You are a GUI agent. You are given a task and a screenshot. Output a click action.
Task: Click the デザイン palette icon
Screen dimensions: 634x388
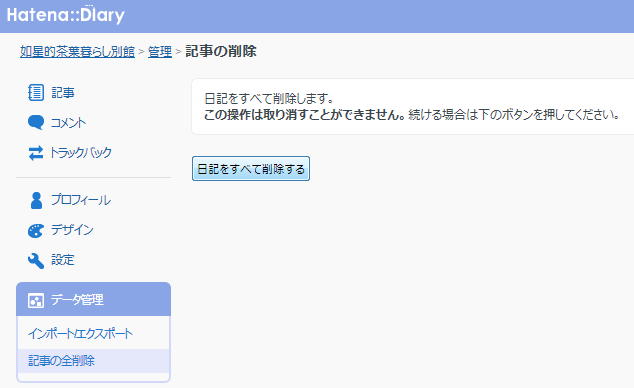pos(36,230)
